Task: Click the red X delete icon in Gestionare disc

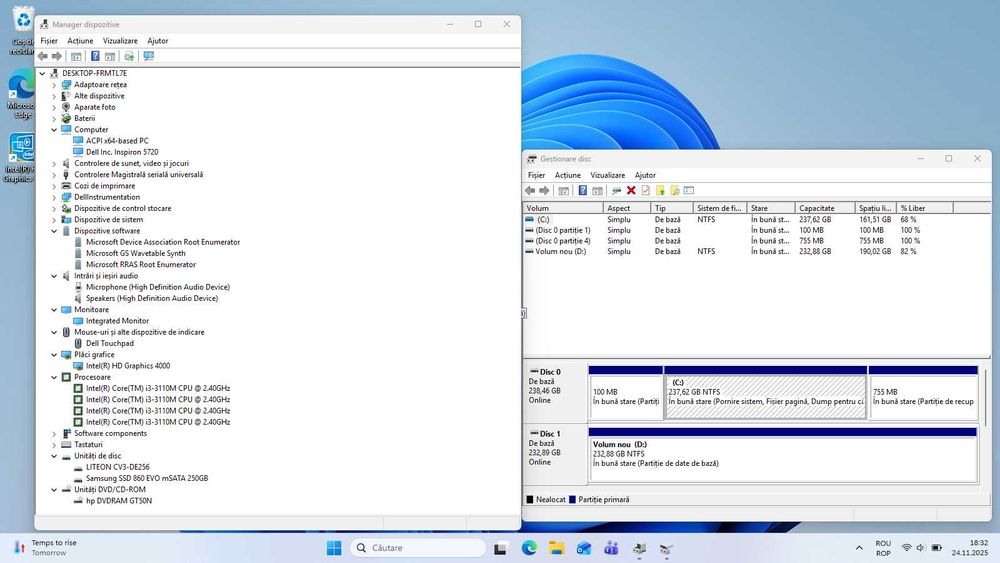Action: coord(631,190)
